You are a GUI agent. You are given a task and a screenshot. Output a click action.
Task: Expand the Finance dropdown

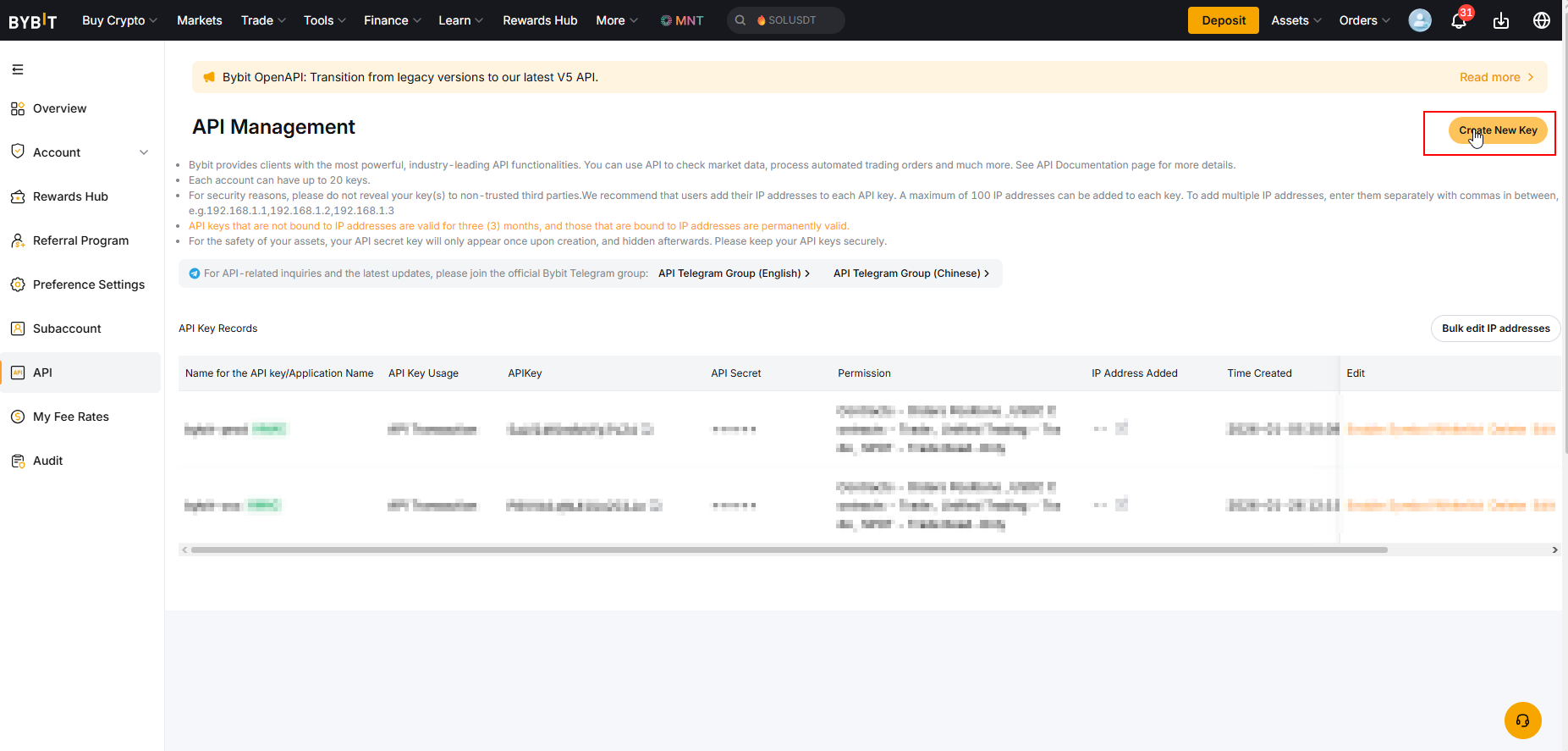[392, 20]
